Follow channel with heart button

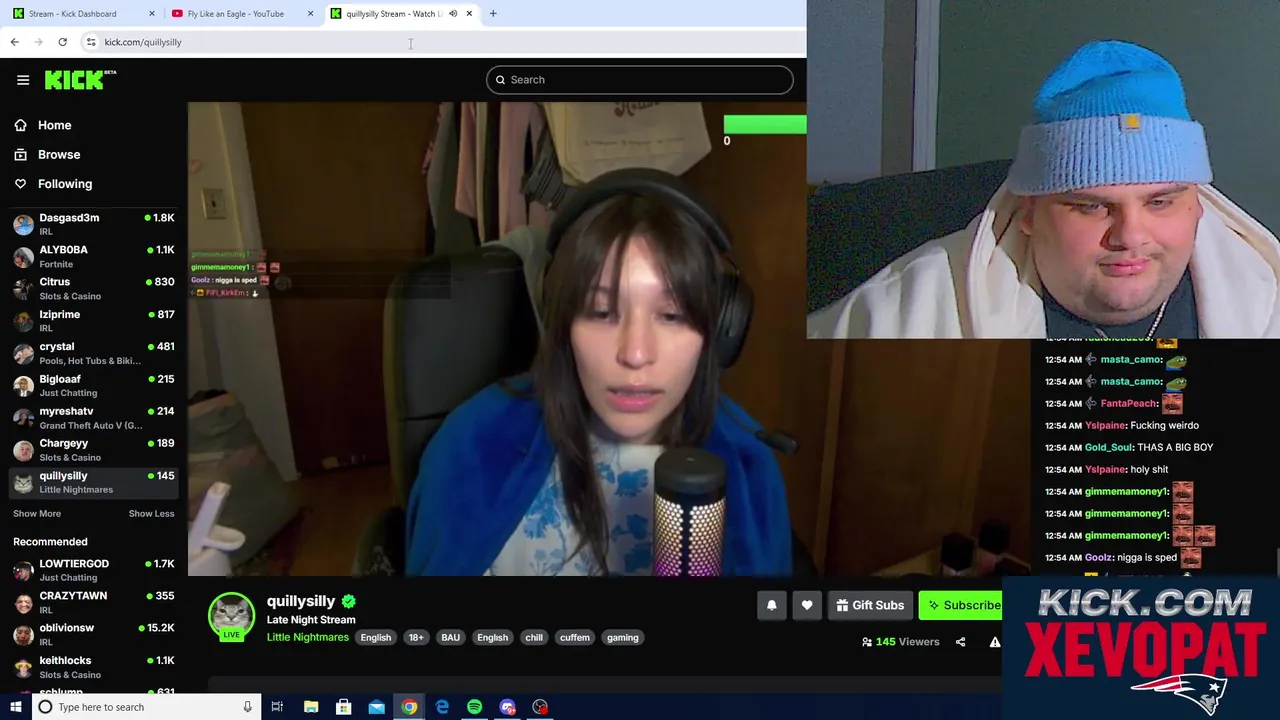pos(807,605)
